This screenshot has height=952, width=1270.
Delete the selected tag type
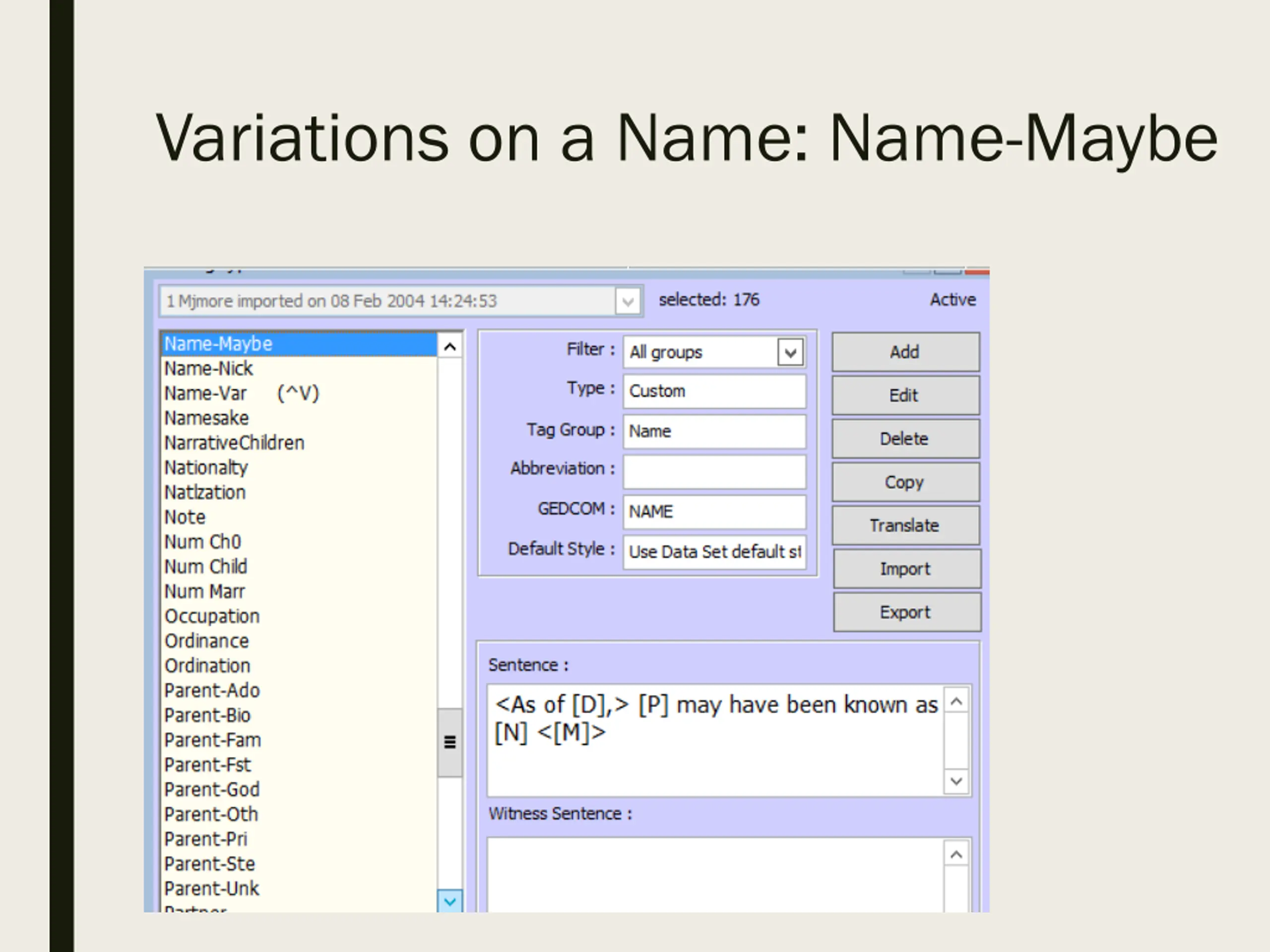coord(905,439)
